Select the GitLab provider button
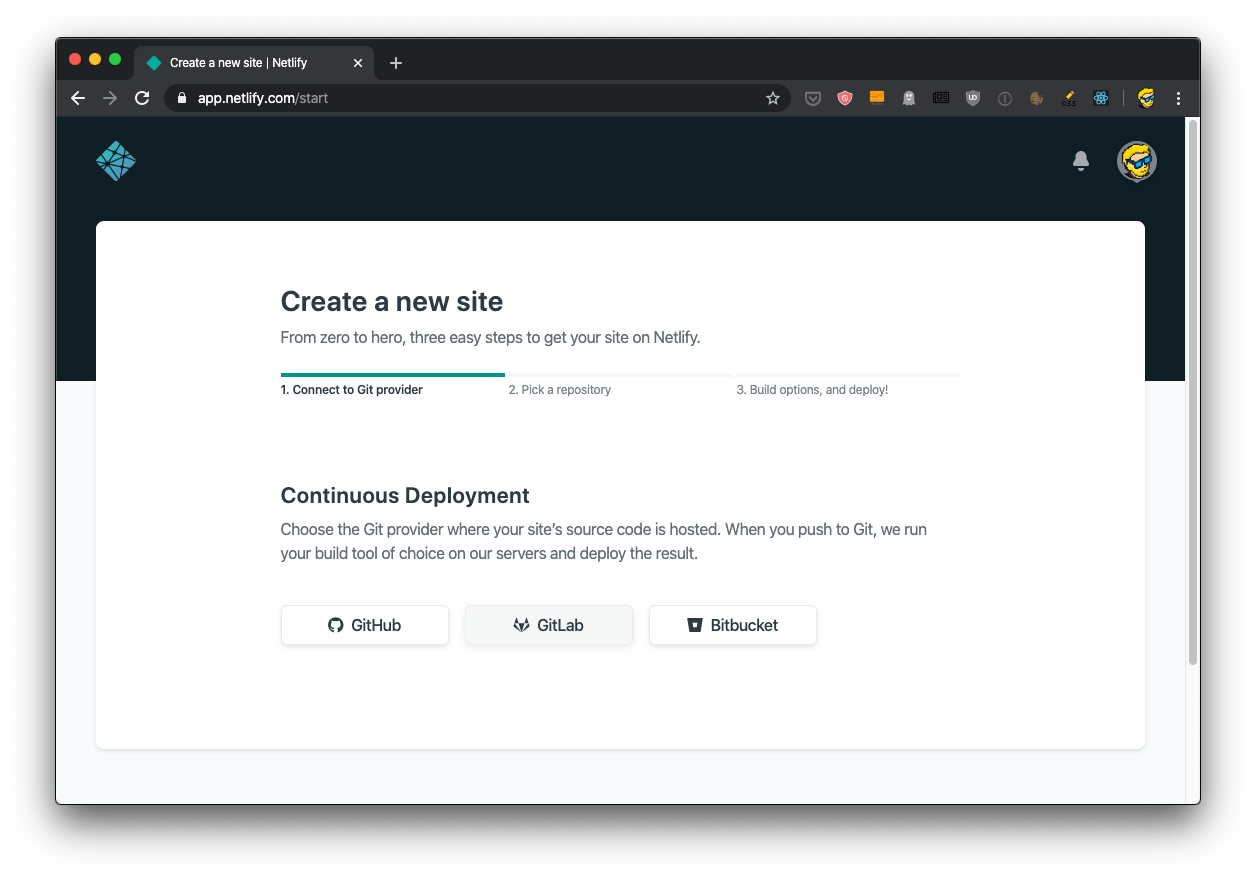 click(x=549, y=625)
